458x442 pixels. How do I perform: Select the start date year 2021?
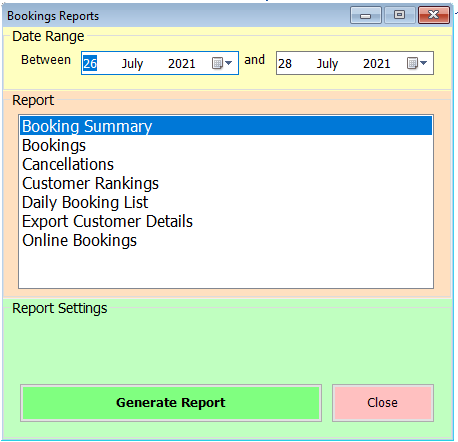[x=182, y=63]
